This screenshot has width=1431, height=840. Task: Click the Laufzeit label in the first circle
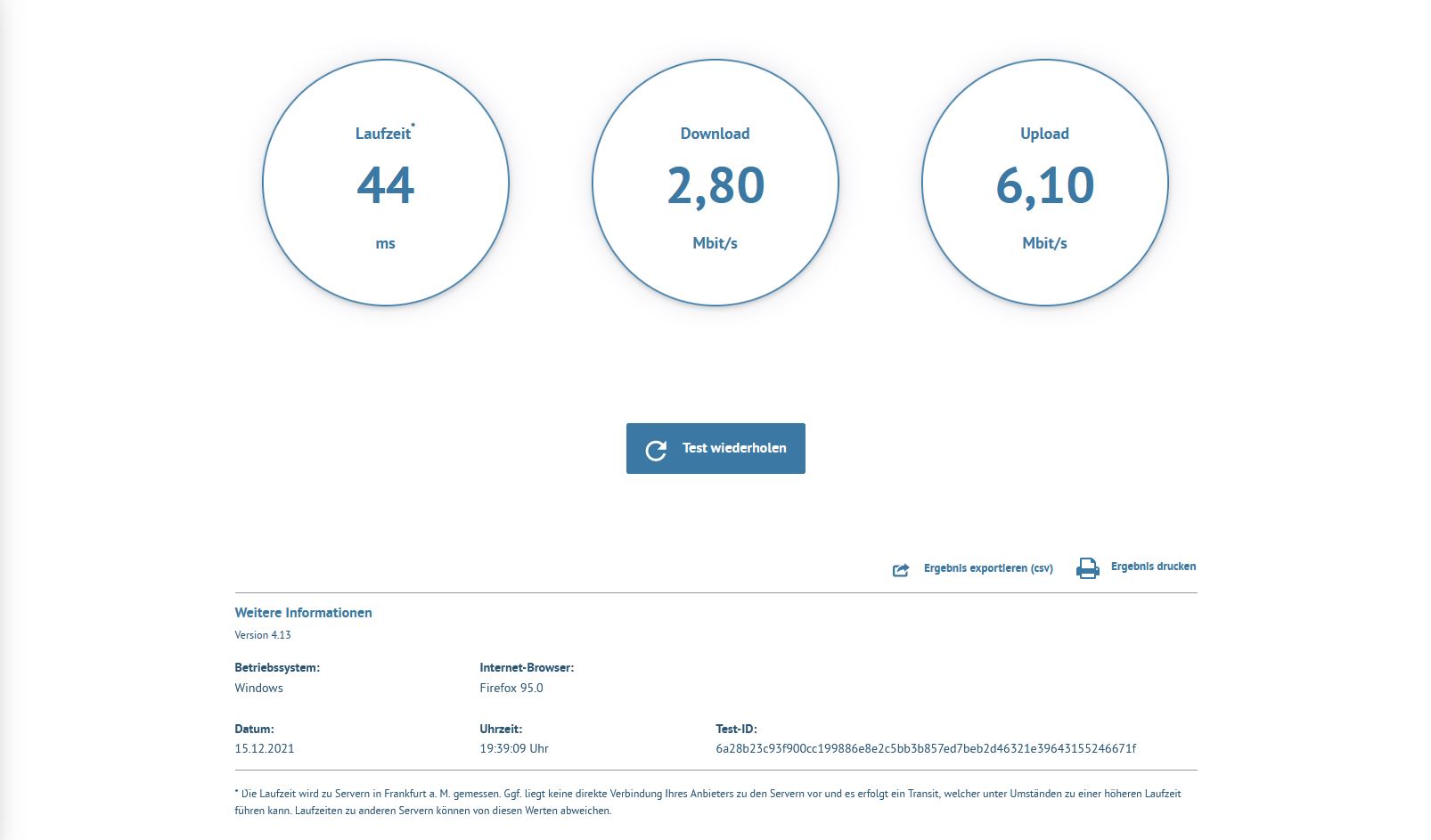point(383,134)
